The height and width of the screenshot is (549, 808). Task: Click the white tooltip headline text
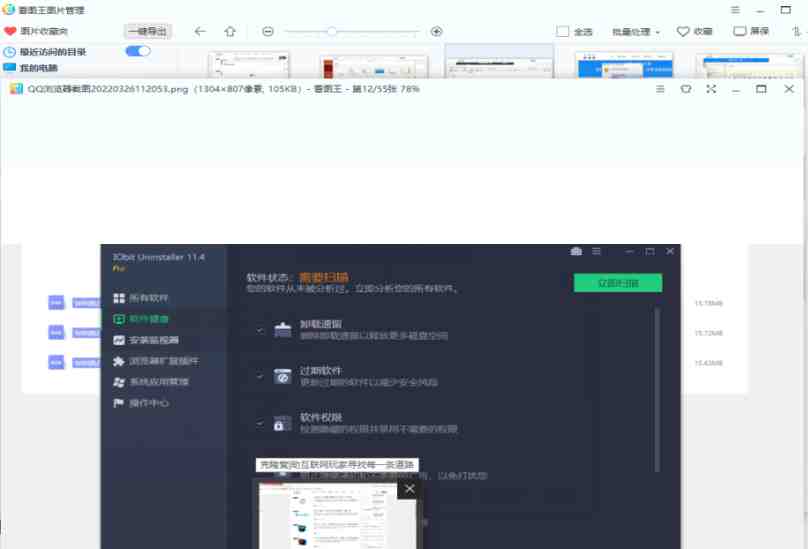tap(337, 464)
